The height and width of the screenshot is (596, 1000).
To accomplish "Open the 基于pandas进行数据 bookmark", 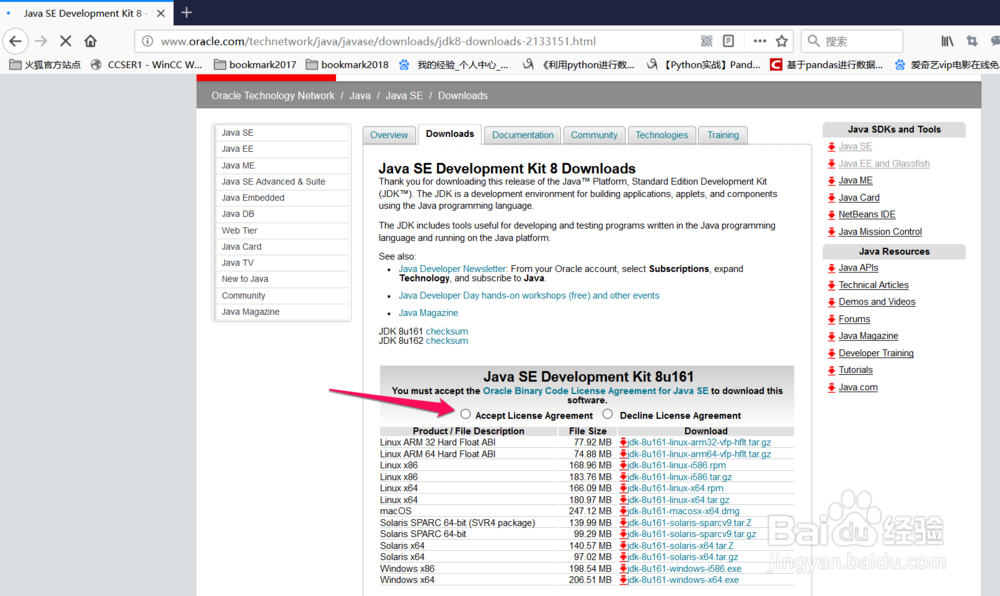I will coord(827,64).
